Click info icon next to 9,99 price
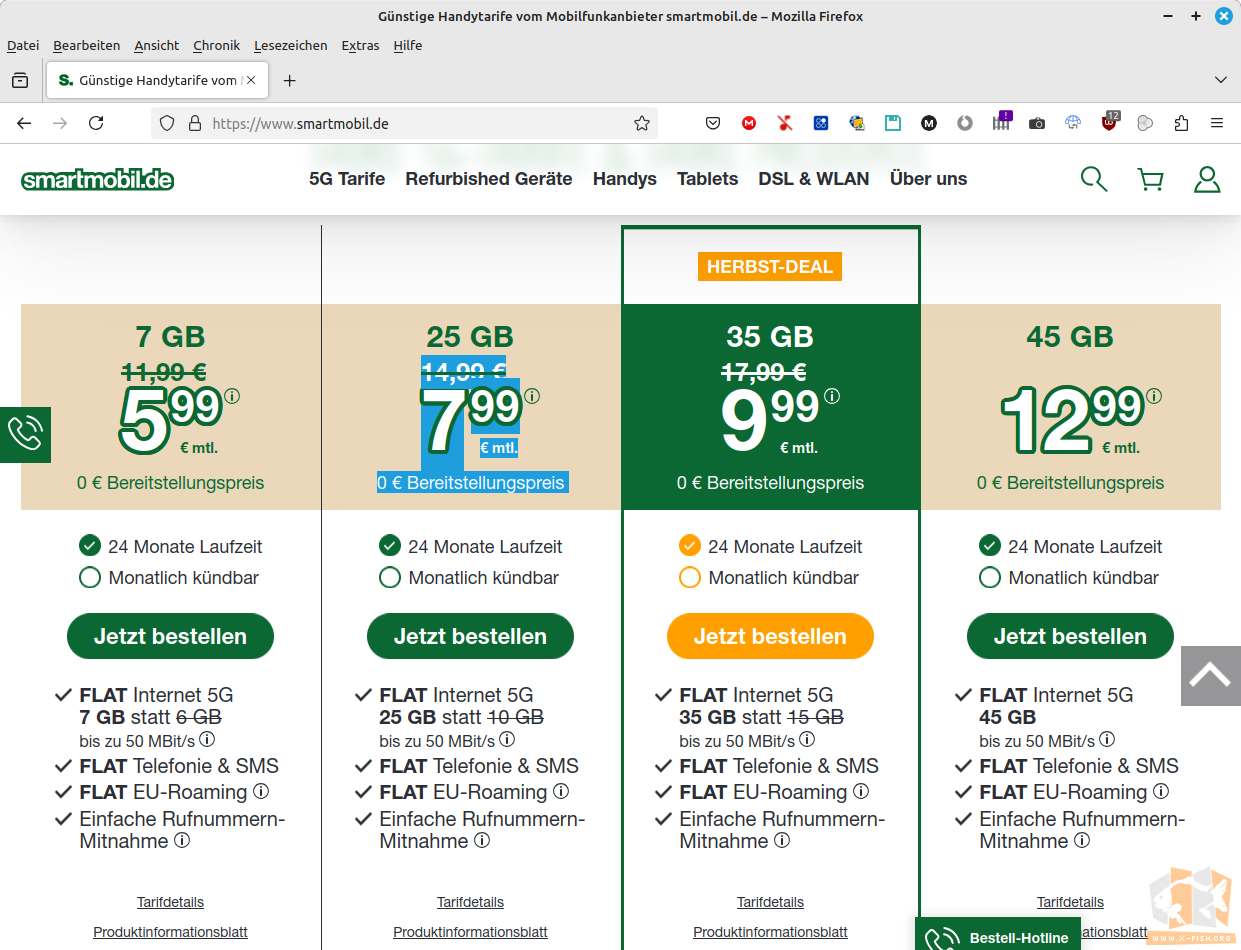Image resolution: width=1241 pixels, height=950 pixels. 832,396
